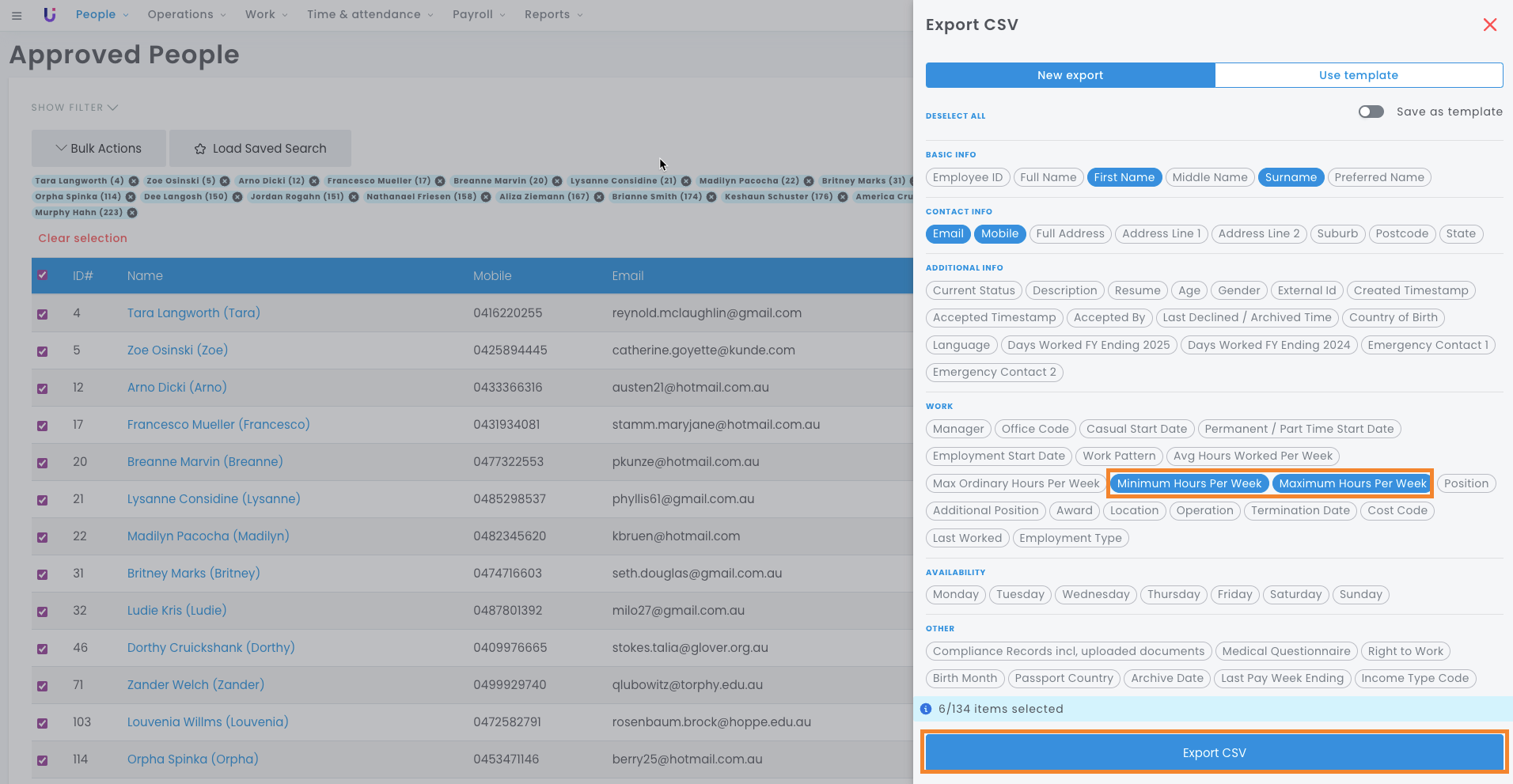Click the purple U app logo

(50, 14)
